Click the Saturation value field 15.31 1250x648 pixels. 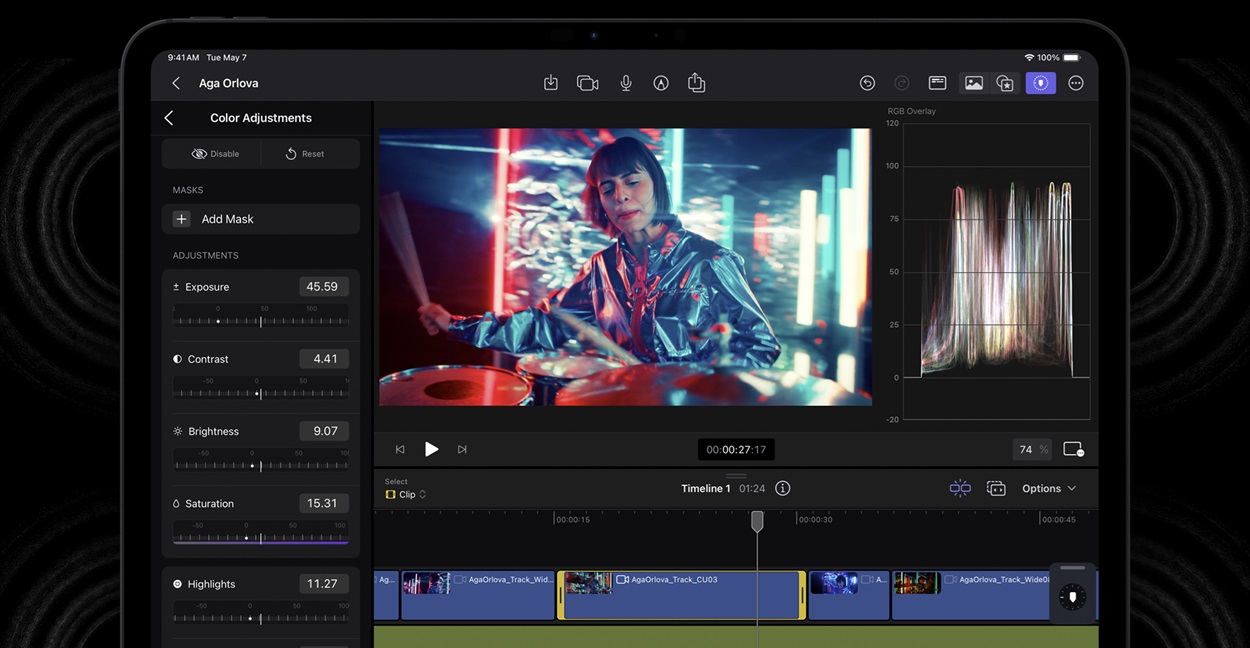coord(324,503)
